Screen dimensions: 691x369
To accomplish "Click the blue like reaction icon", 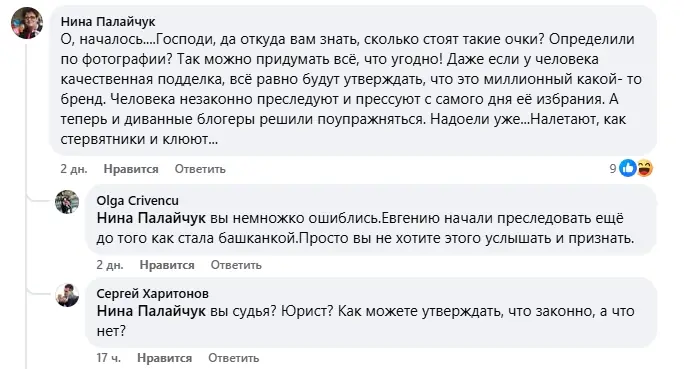I will (628, 168).
